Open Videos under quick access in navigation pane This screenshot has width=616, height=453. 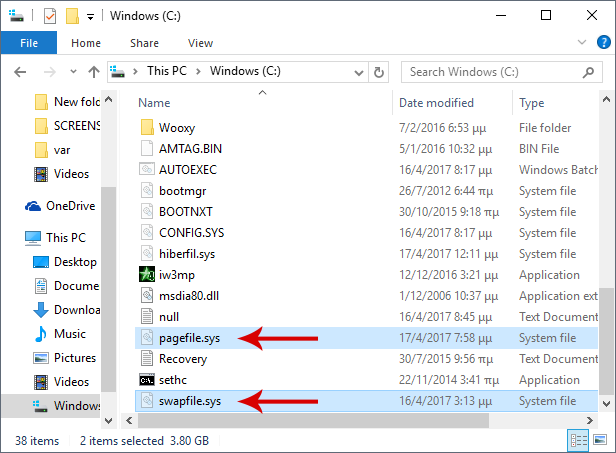[x=62, y=174]
